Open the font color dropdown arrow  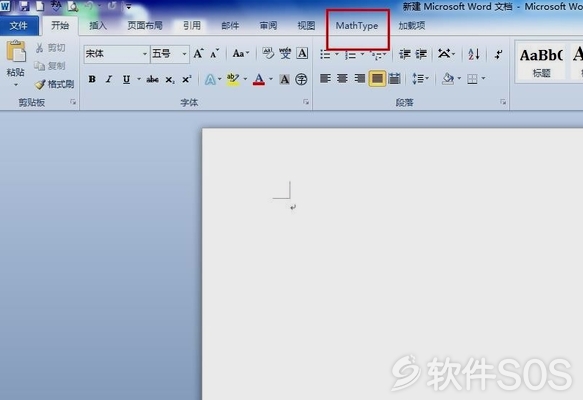tap(271, 79)
